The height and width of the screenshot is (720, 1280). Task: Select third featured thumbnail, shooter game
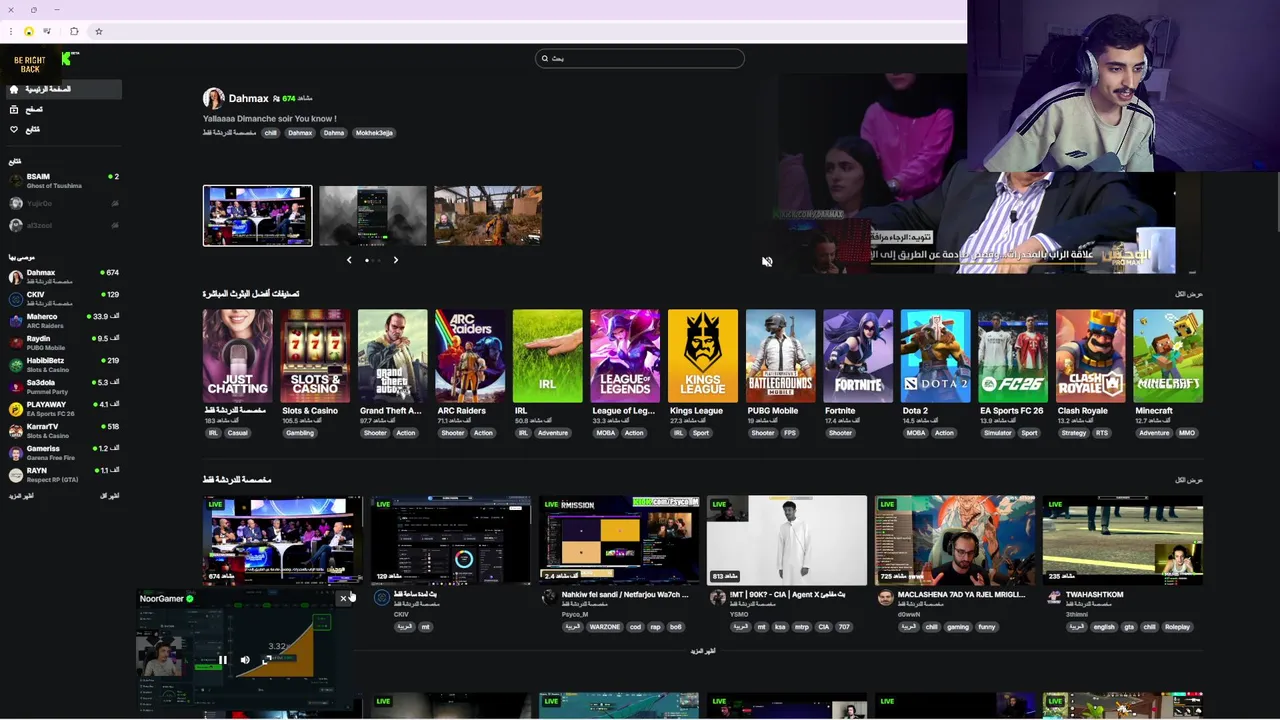pos(488,215)
